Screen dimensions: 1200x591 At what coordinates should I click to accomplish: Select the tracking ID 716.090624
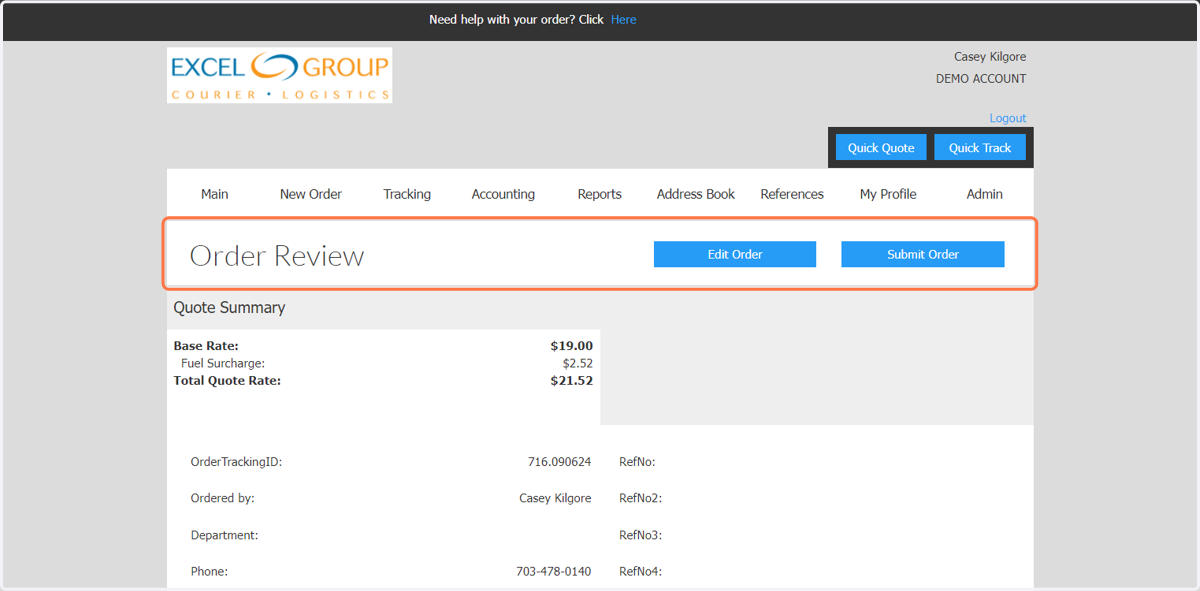pos(559,462)
